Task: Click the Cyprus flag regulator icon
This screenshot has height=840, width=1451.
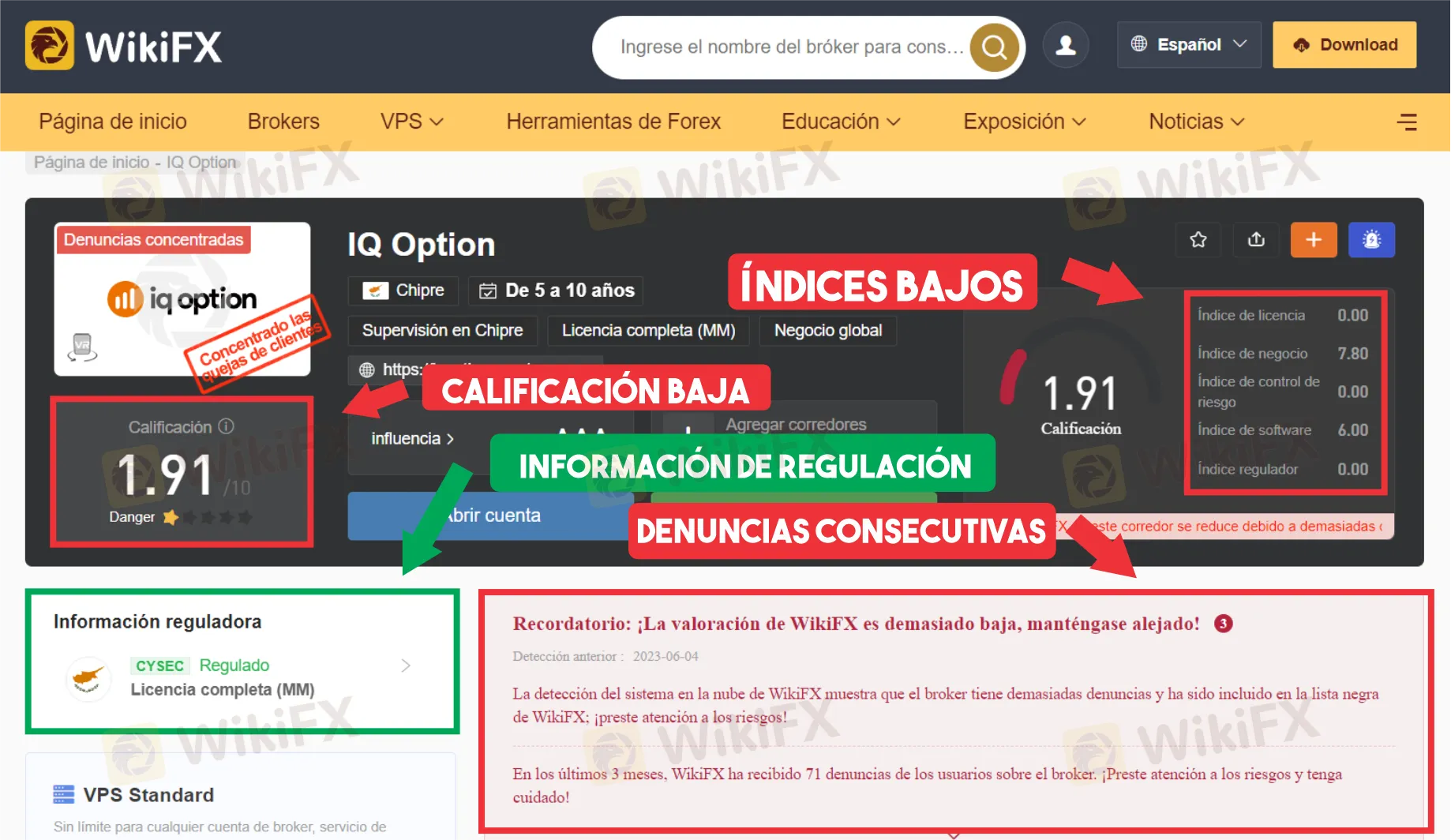Action: point(88,677)
